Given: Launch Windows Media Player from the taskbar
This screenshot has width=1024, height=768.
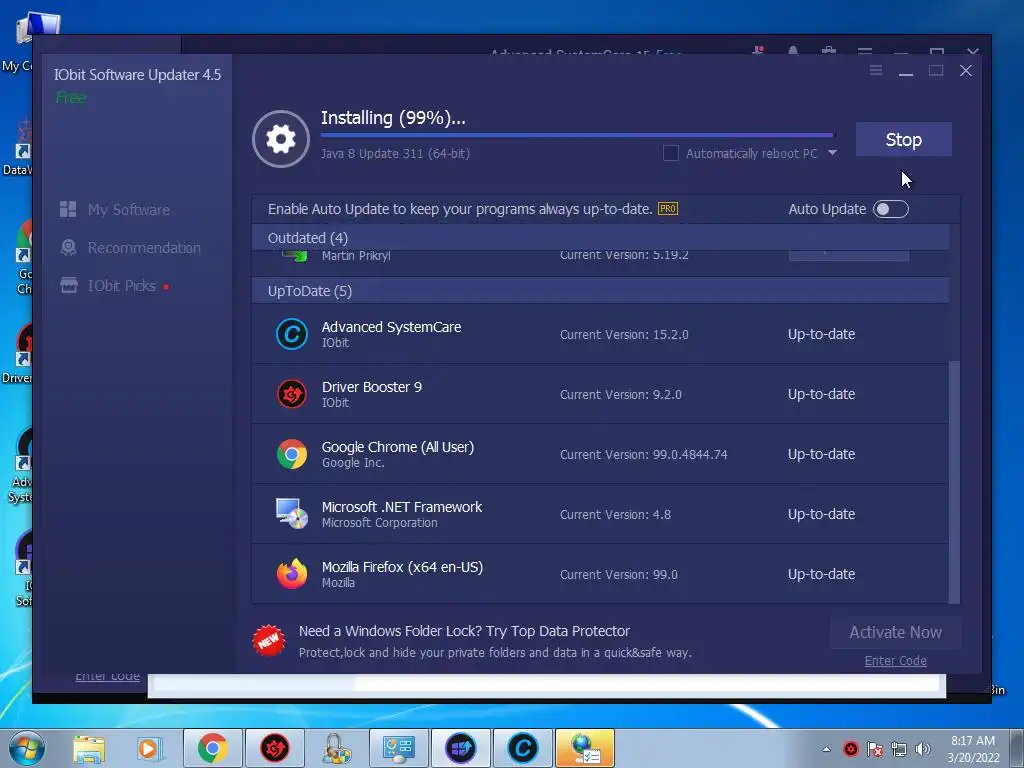Looking at the screenshot, I should (148, 748).
